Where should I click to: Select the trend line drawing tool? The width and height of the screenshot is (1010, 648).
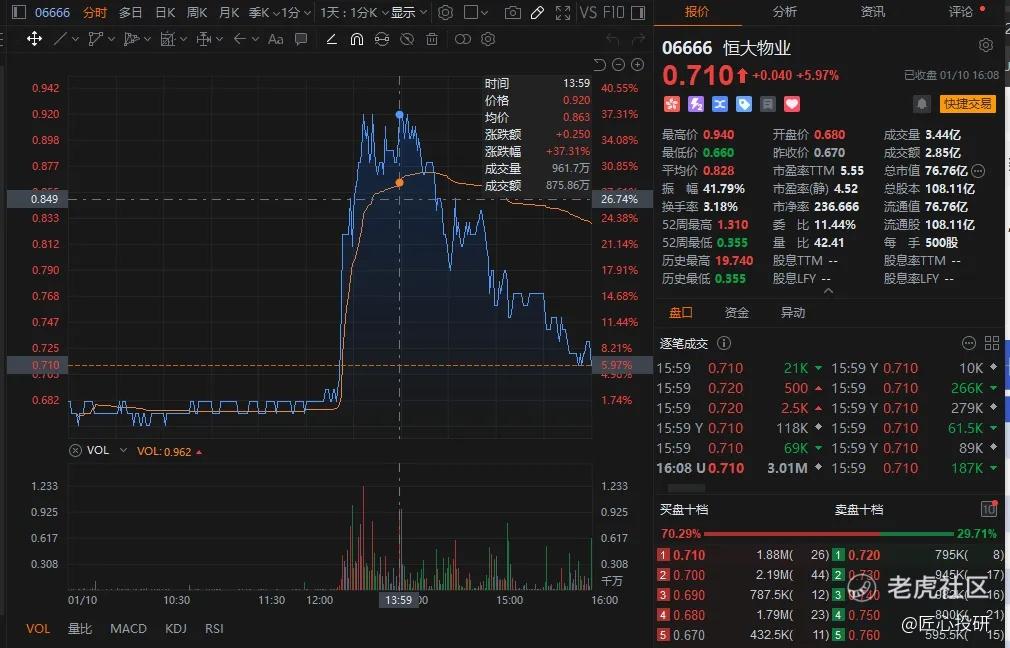click(60, 39)
